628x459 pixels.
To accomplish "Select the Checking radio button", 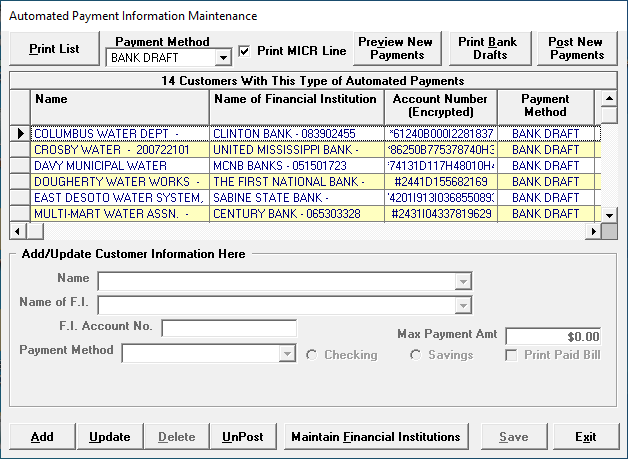I will (x=312, y=355).
